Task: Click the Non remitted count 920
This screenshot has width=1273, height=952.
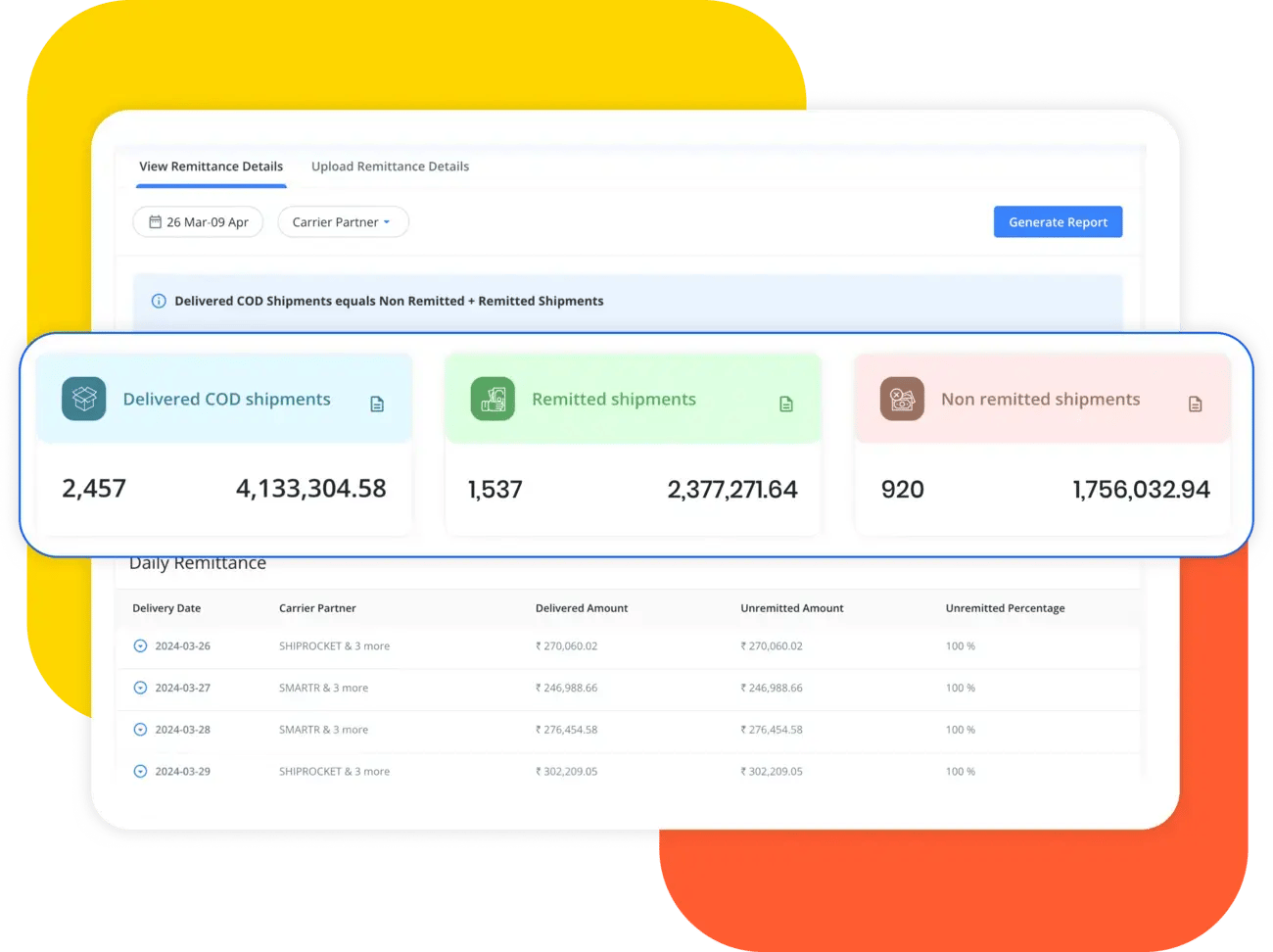Action: click(903, 490)
